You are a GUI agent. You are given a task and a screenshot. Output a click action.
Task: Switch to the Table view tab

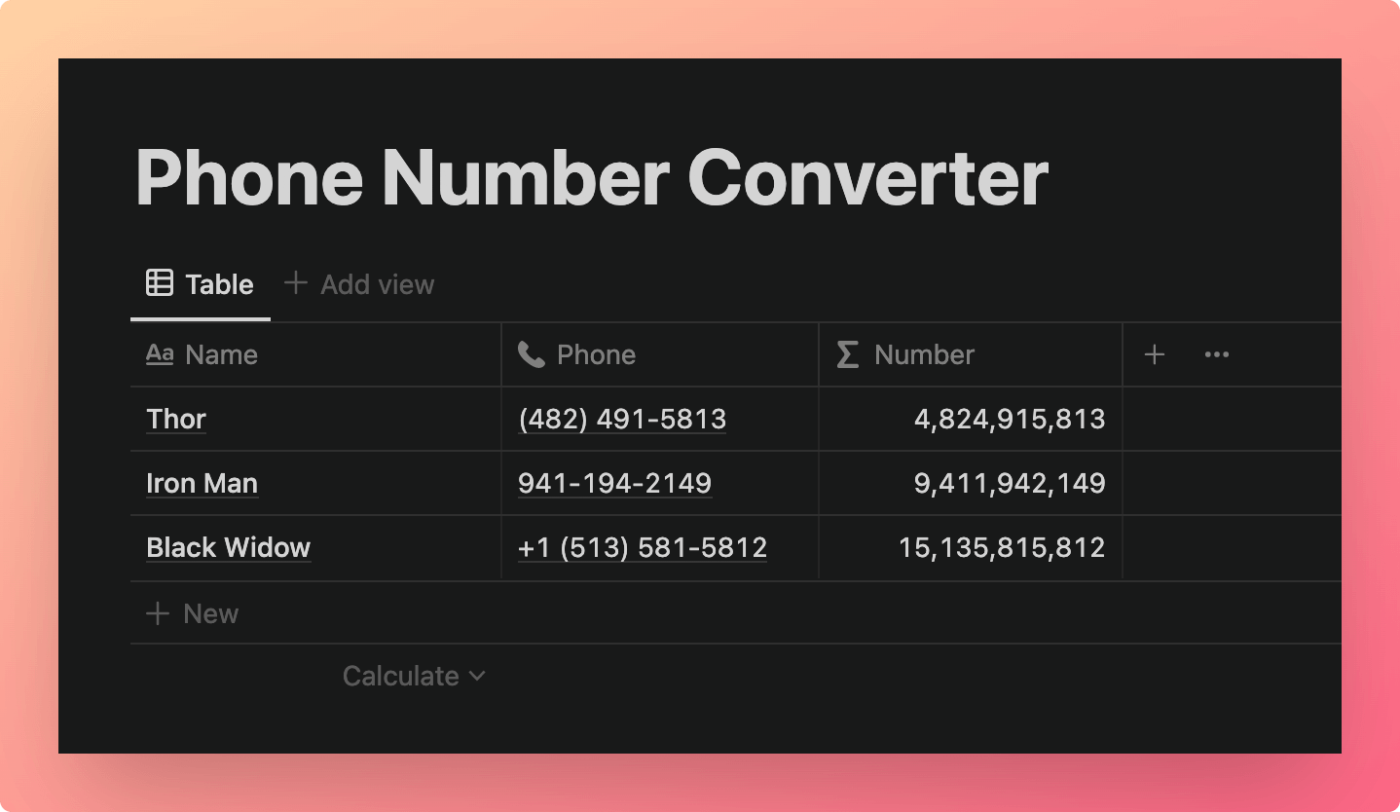point(200,284)
